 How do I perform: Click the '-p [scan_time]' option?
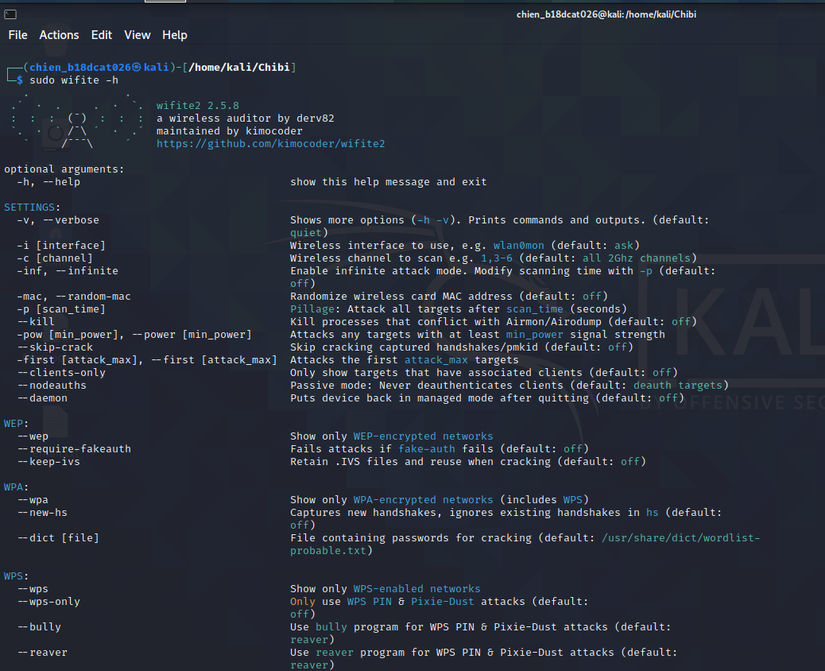point(61,309)
